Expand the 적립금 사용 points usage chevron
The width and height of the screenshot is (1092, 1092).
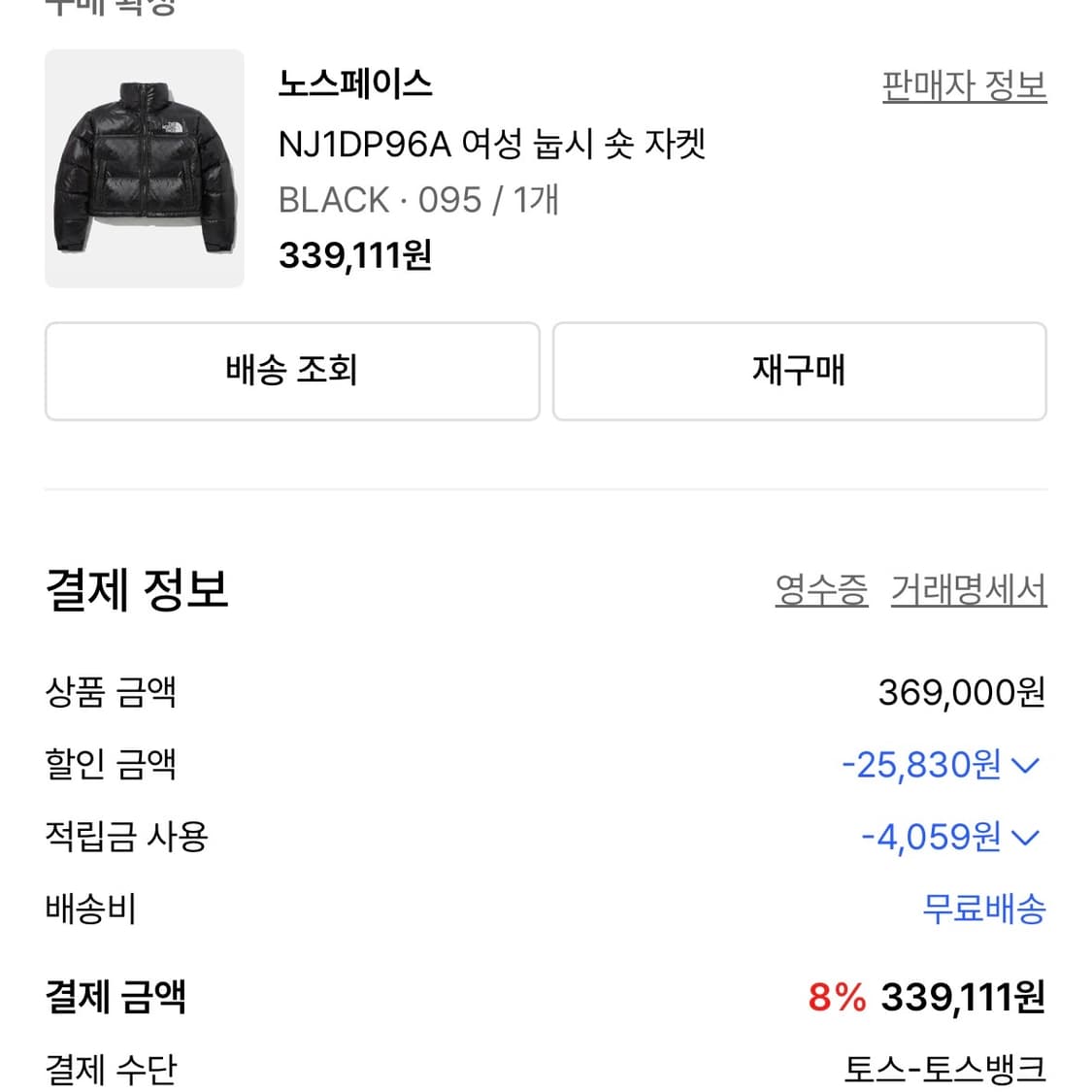point(1028,837)
